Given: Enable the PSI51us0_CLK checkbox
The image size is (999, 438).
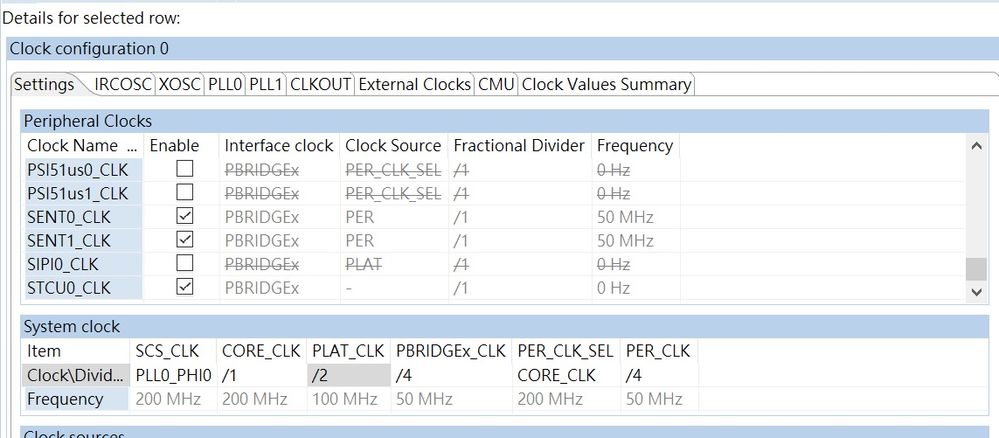Looking at the screenshot, I should 184,169.
